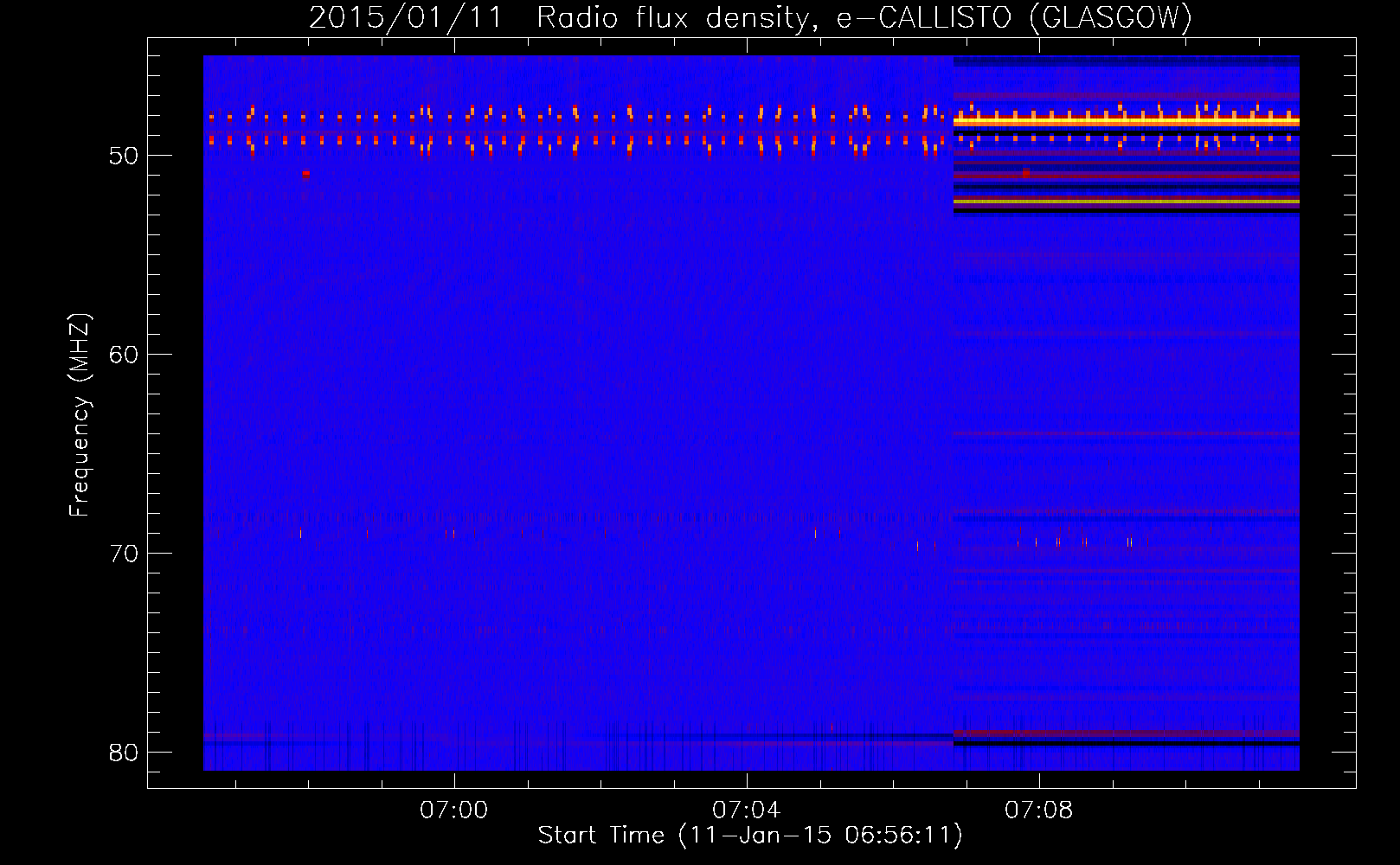This screenshot has width=1400, height=865.
Task: Click the Start Time (11-Jan-15 06:56:11) axis label
Action: tap(750, 836)
